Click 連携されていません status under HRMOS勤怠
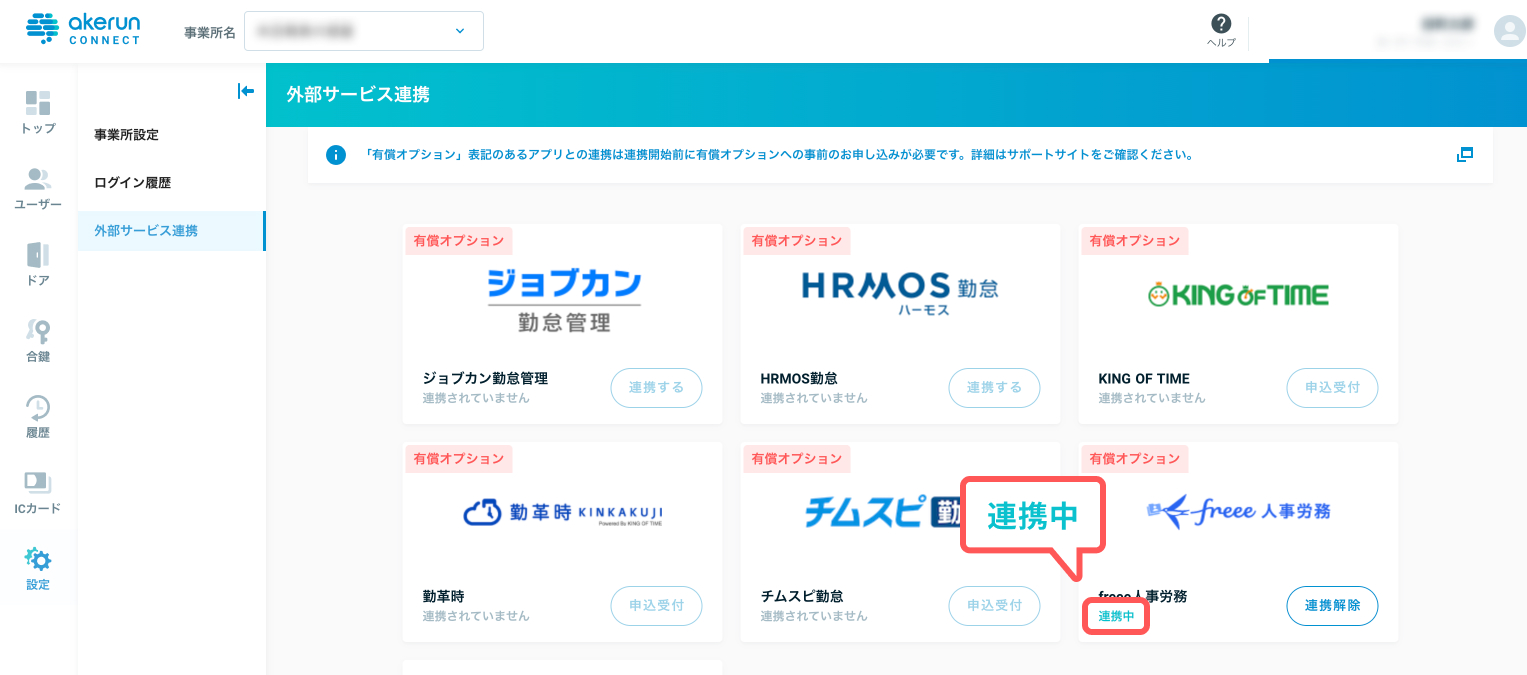Viewport: 1527px width, 675px height. coord(814,398)
